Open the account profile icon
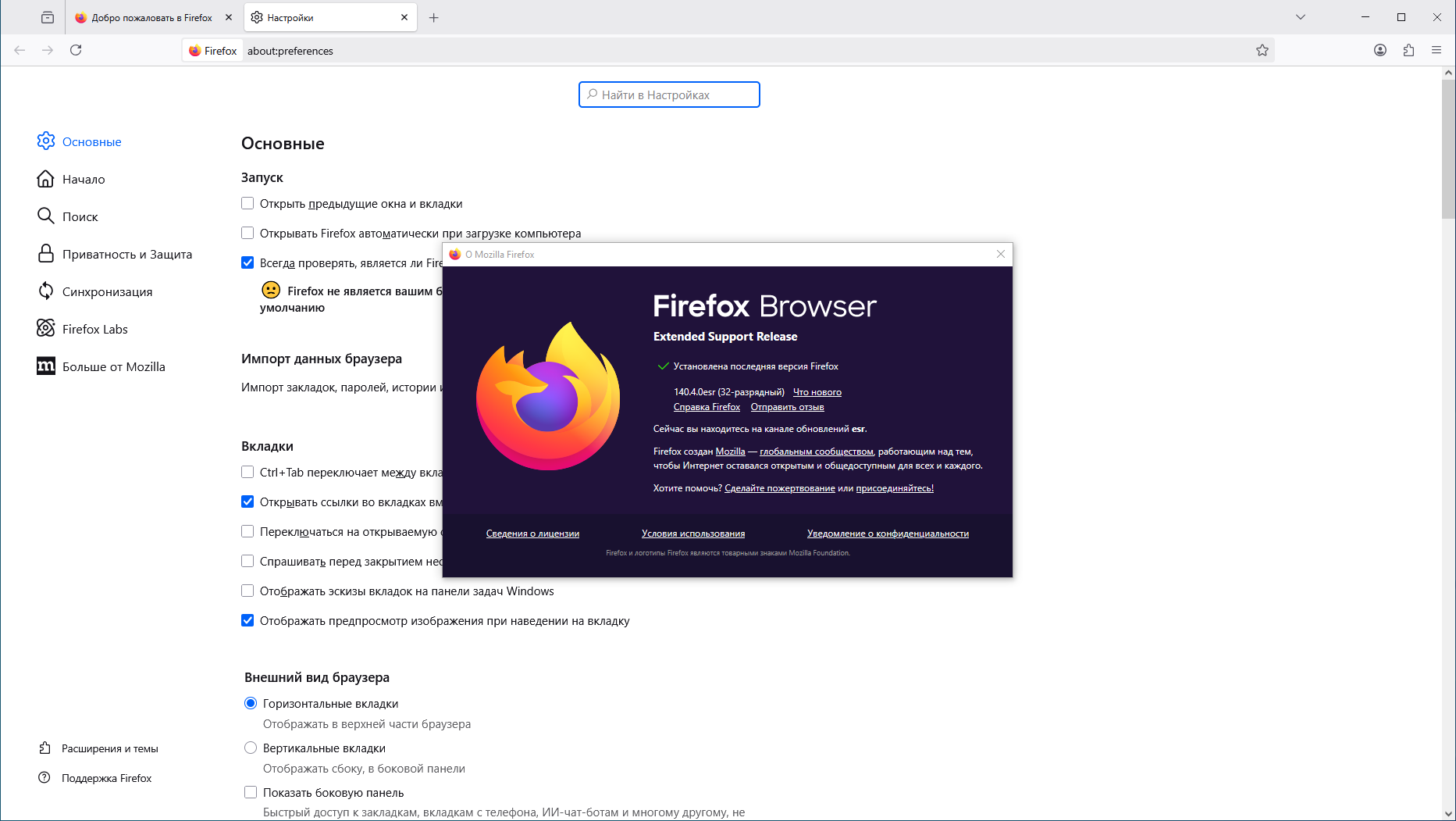The image size is (1456, 821). pos(1380,50)
